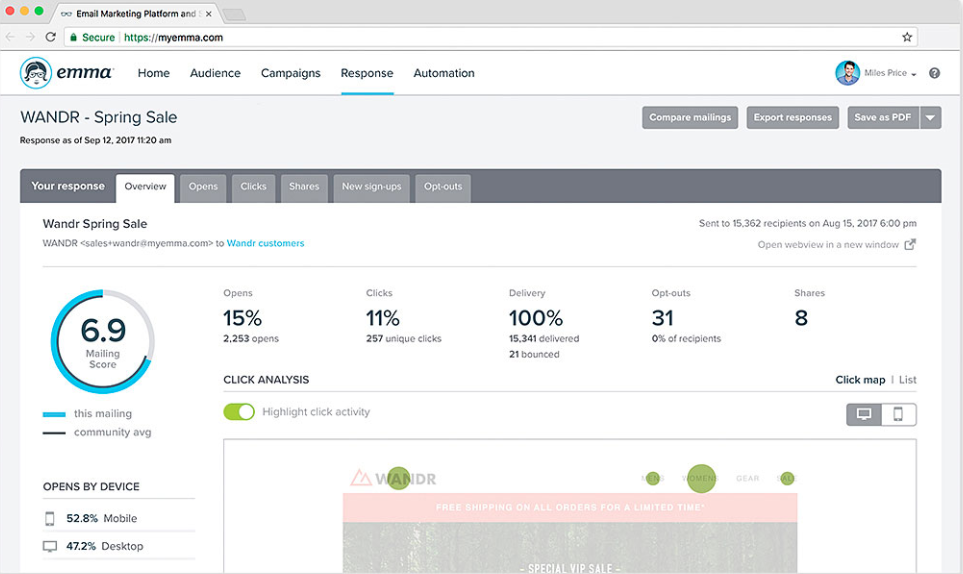
Task: Click the 11% clicks value
Action: pyautogui.click(x=383, y=318)
